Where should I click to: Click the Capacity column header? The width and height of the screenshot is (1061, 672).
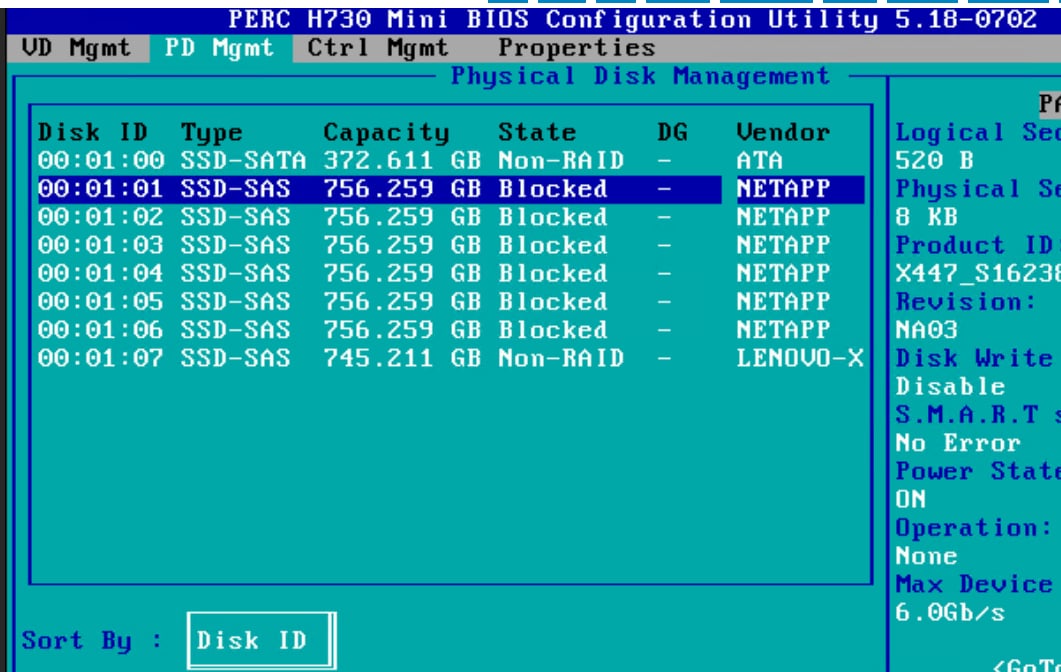pos(386,133)
